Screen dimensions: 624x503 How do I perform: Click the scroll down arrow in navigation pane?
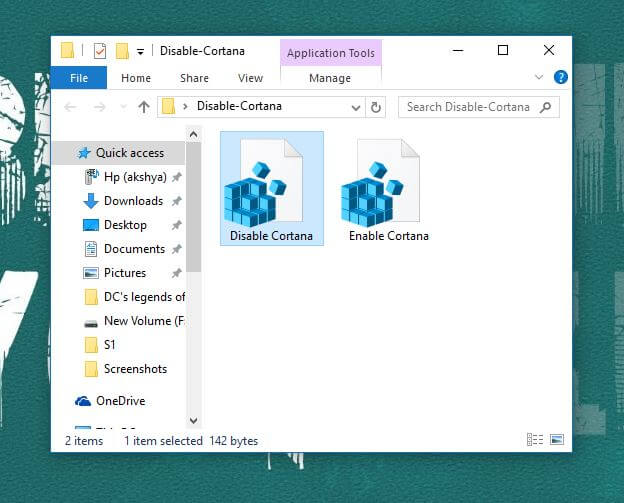pos(193,420)
